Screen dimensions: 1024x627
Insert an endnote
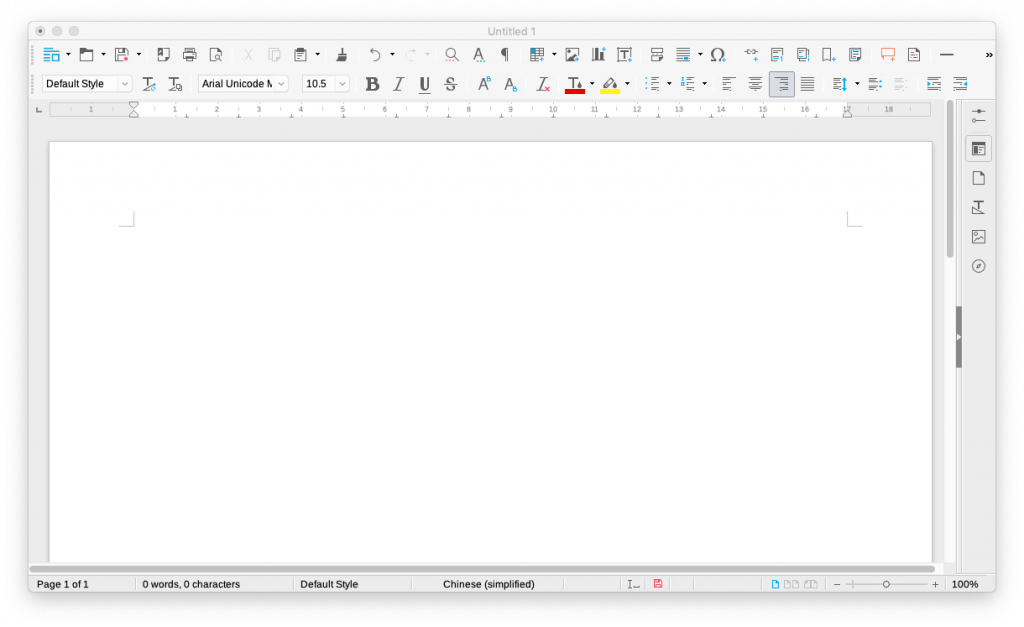click(803, 55)
